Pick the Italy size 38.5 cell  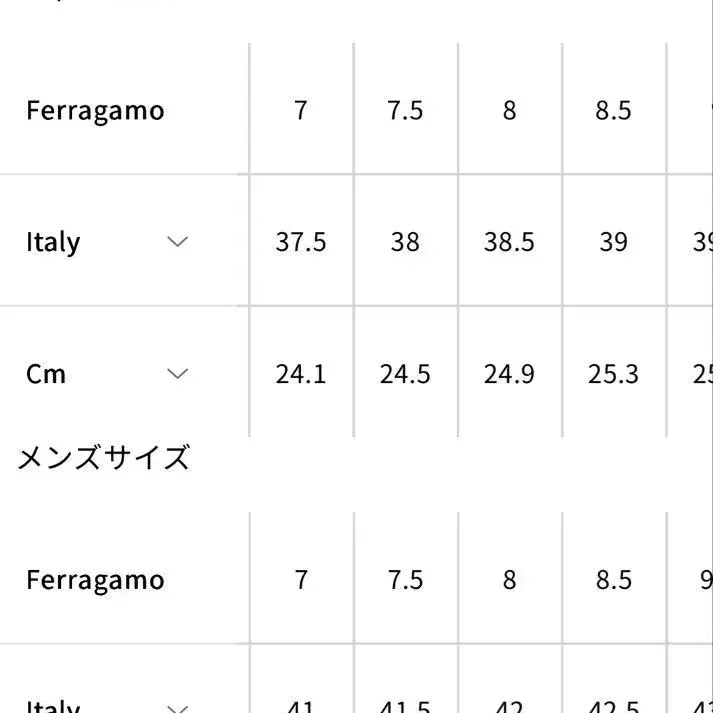(509, 242)
